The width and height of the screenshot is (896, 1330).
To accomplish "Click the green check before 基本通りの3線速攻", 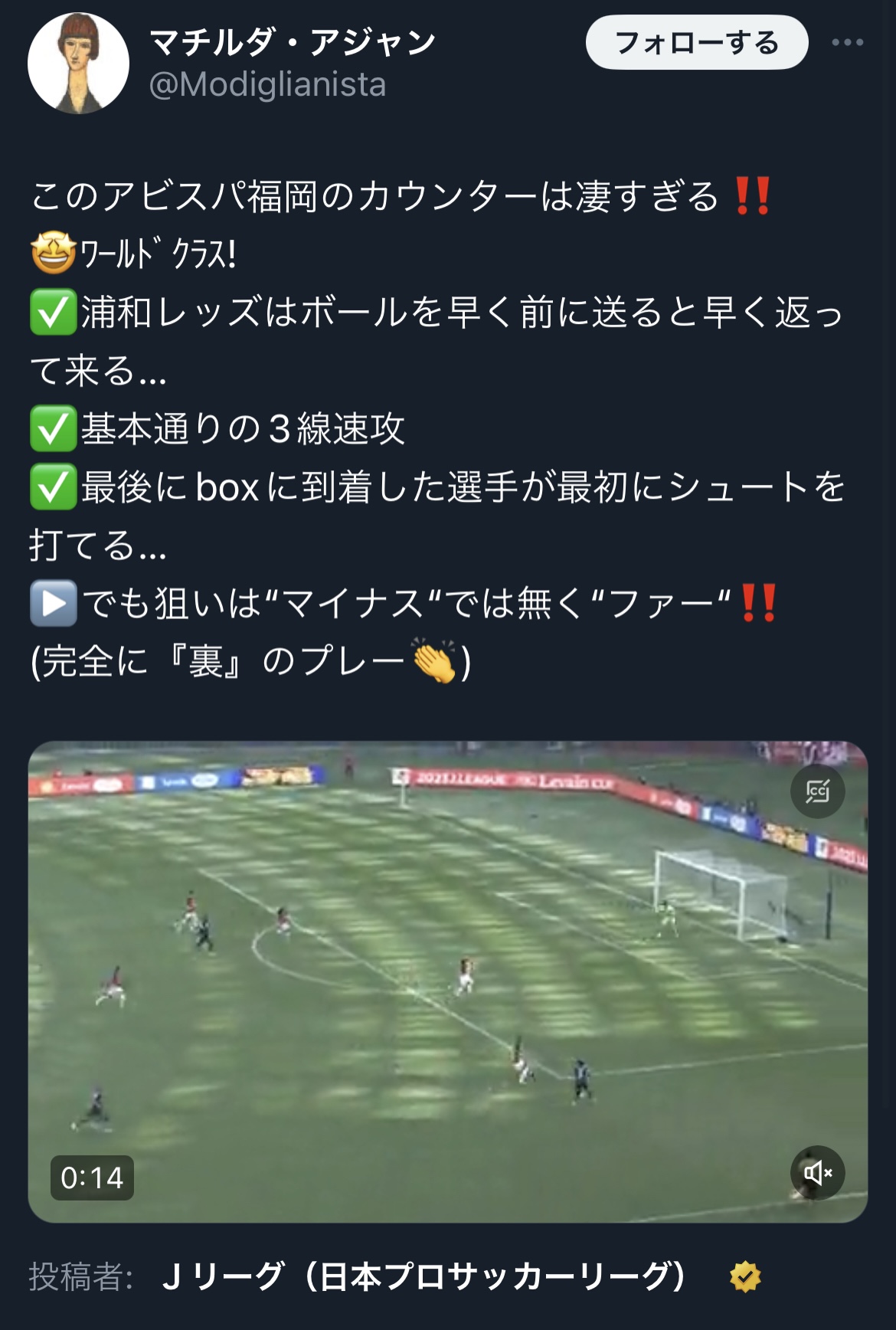I will (x=53, y=429).
